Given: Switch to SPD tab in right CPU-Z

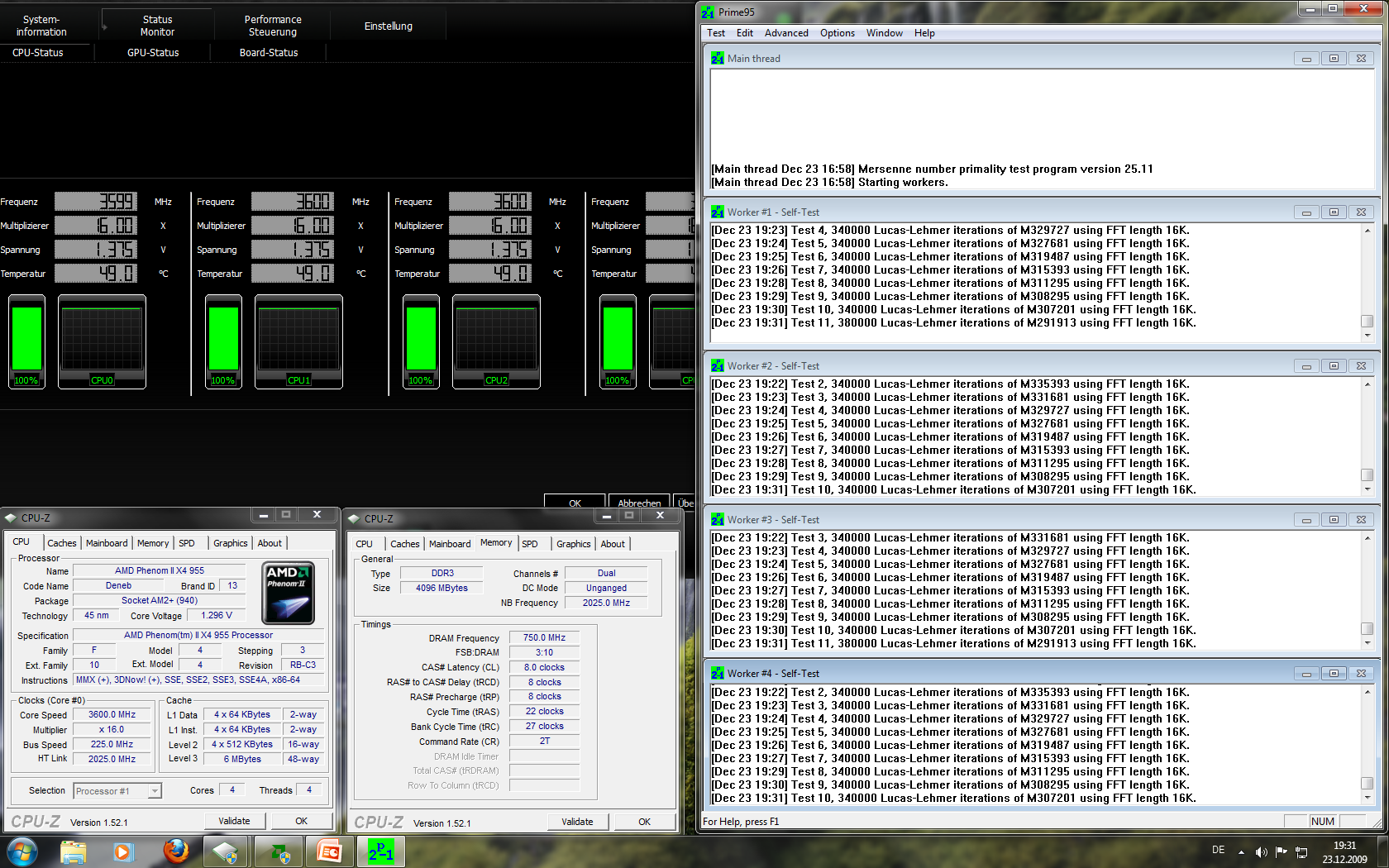Looking at the screenshot, I should click(530, 544).
